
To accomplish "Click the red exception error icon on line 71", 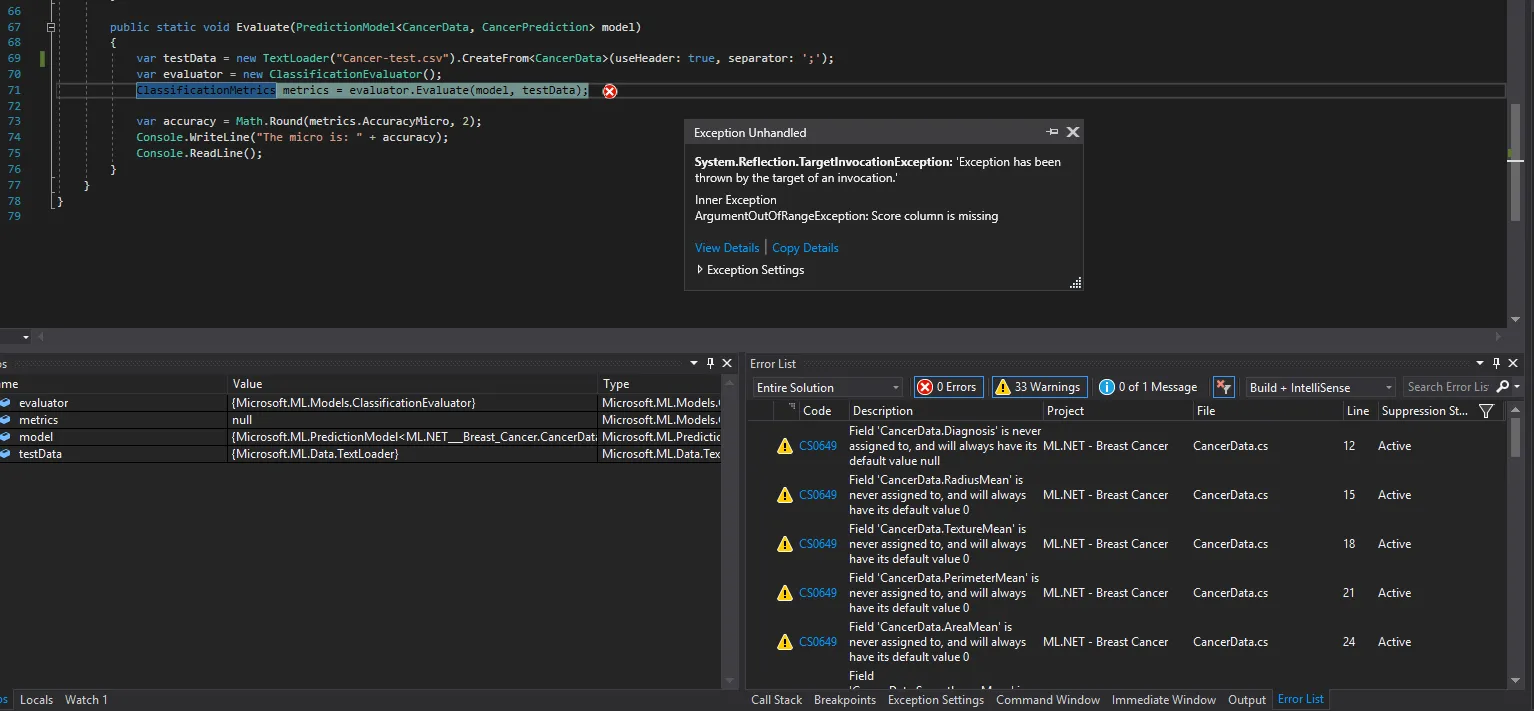I will [609, 91].
